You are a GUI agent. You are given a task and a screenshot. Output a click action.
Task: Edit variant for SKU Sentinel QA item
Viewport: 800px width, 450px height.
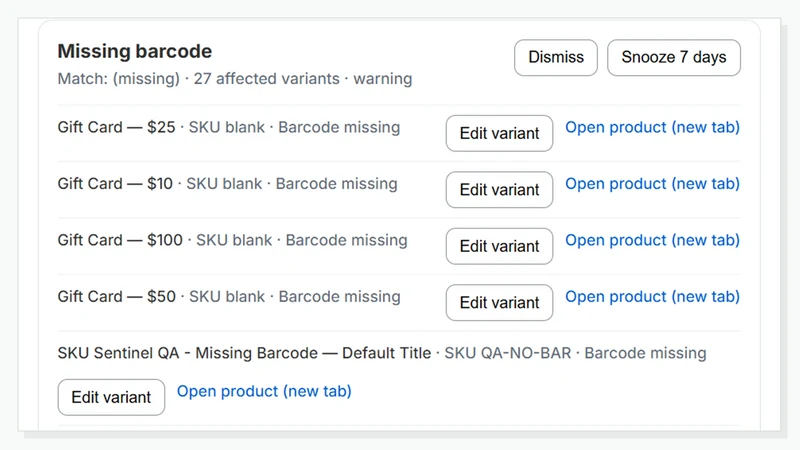tap(111, 397)
